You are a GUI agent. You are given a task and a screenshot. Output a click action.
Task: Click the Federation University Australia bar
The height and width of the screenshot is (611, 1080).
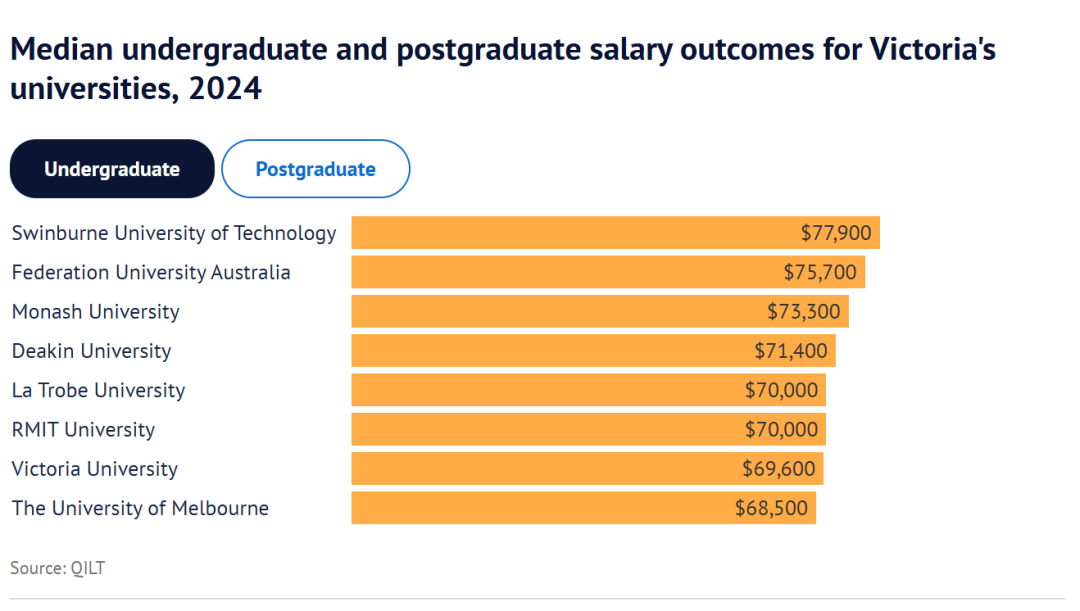click(560, 272)
